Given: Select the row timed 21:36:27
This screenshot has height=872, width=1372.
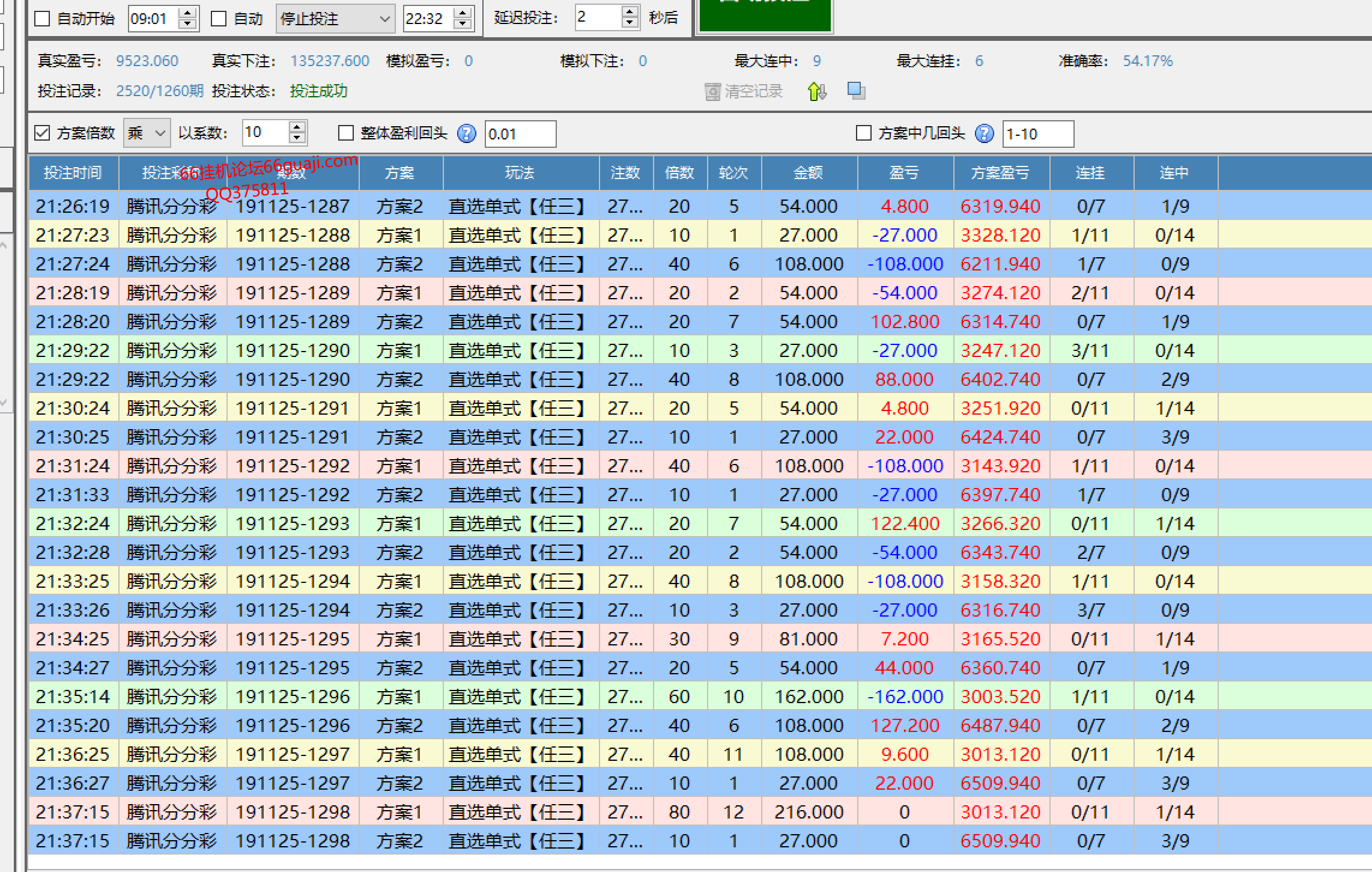Looking at the screenshot, I should [700, 783].
